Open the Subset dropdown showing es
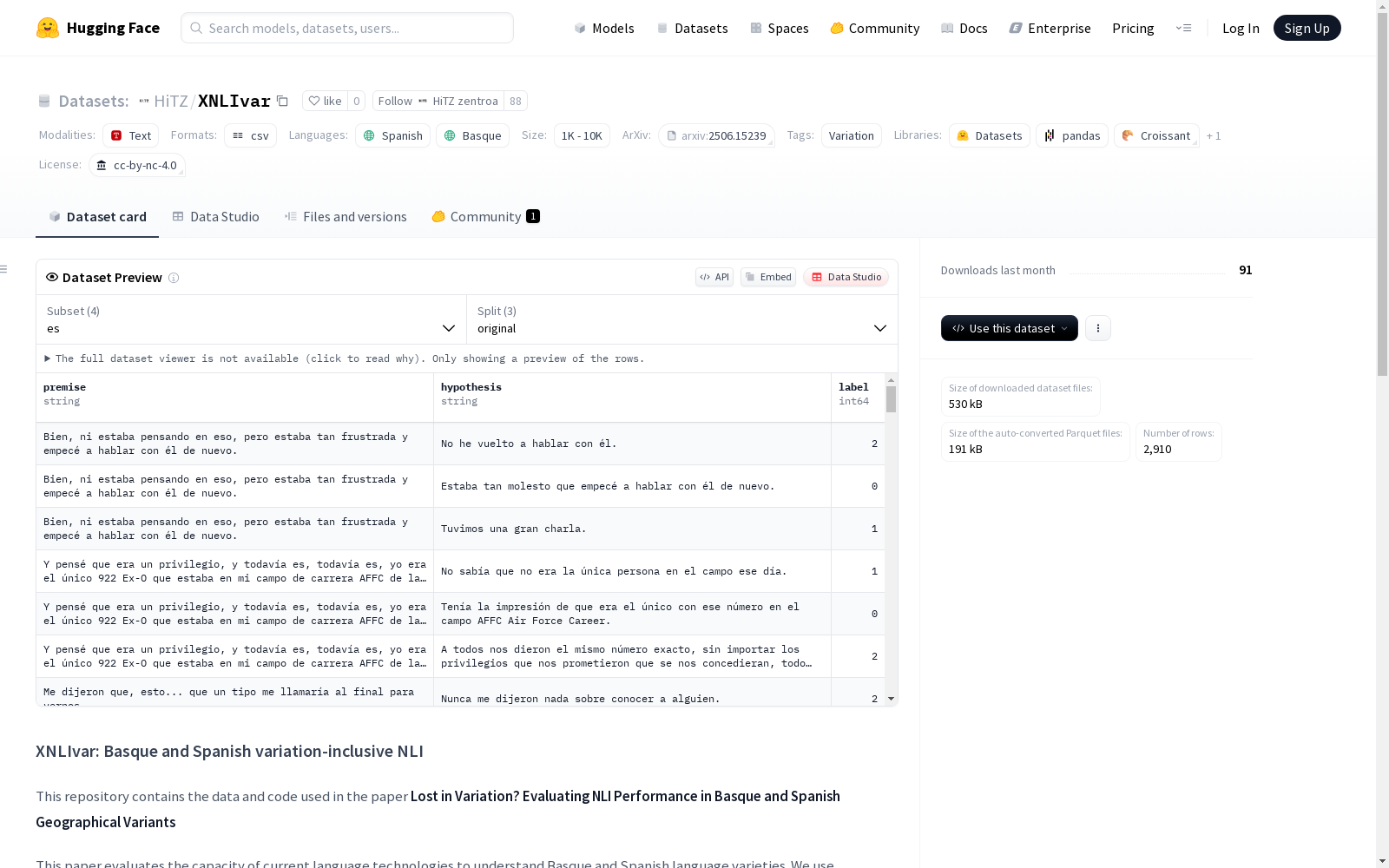1389x868 pixels. click(252, 319)
